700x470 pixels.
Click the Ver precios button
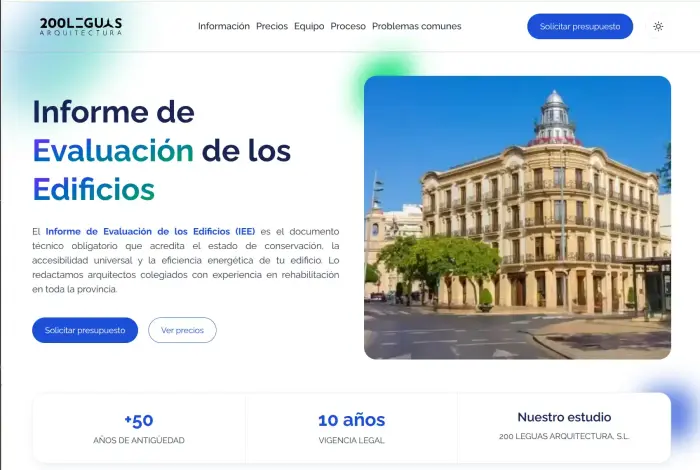pyautogui.click(x=182, y=330)
